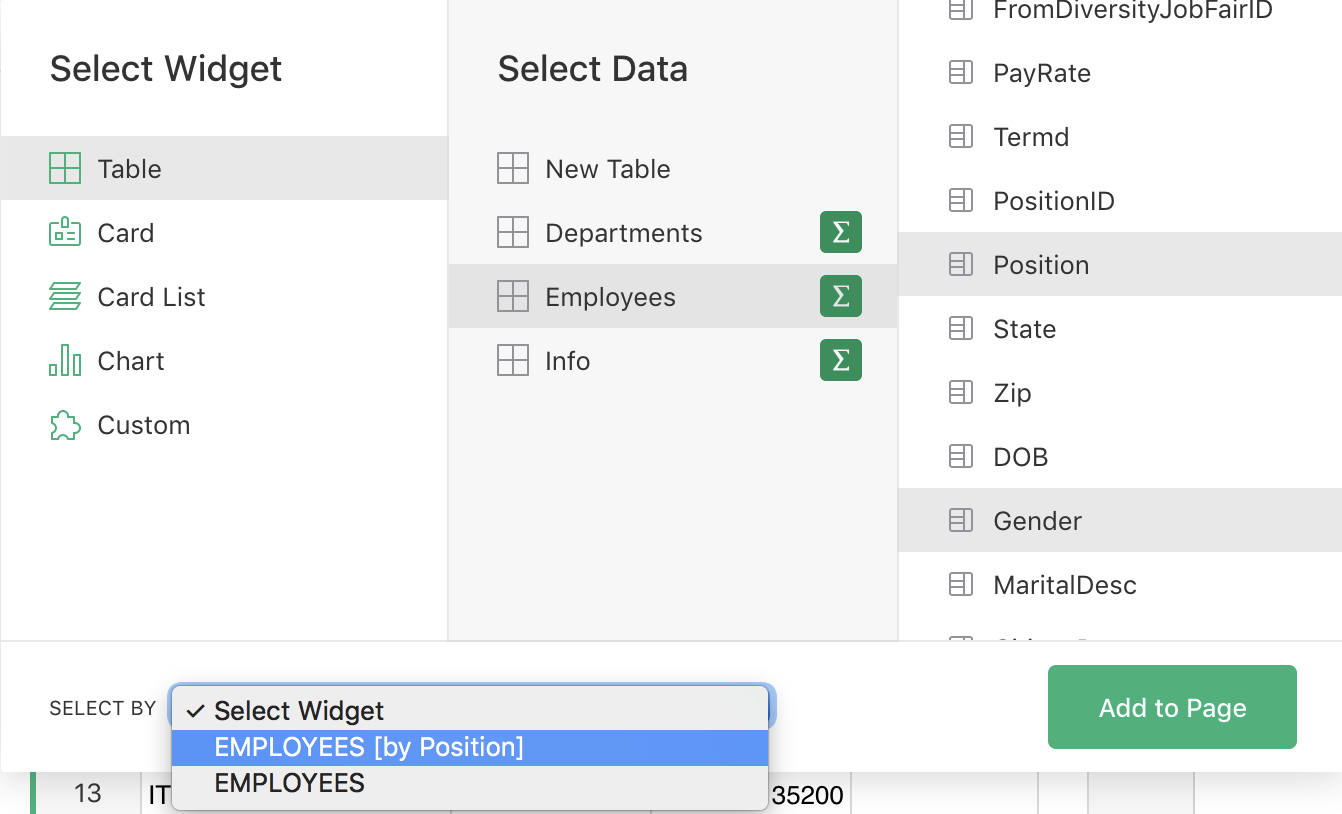The image size is (1342, 814).
Task: Toggle summary sigma for Departments
Action: [x=840, y=232]
